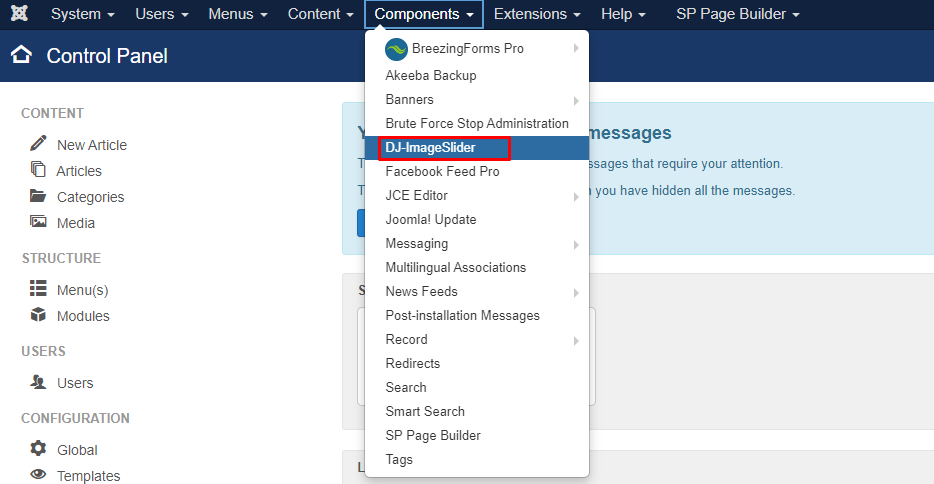
Task: Click the Articles stack icon
Action: tap(38, 169)
